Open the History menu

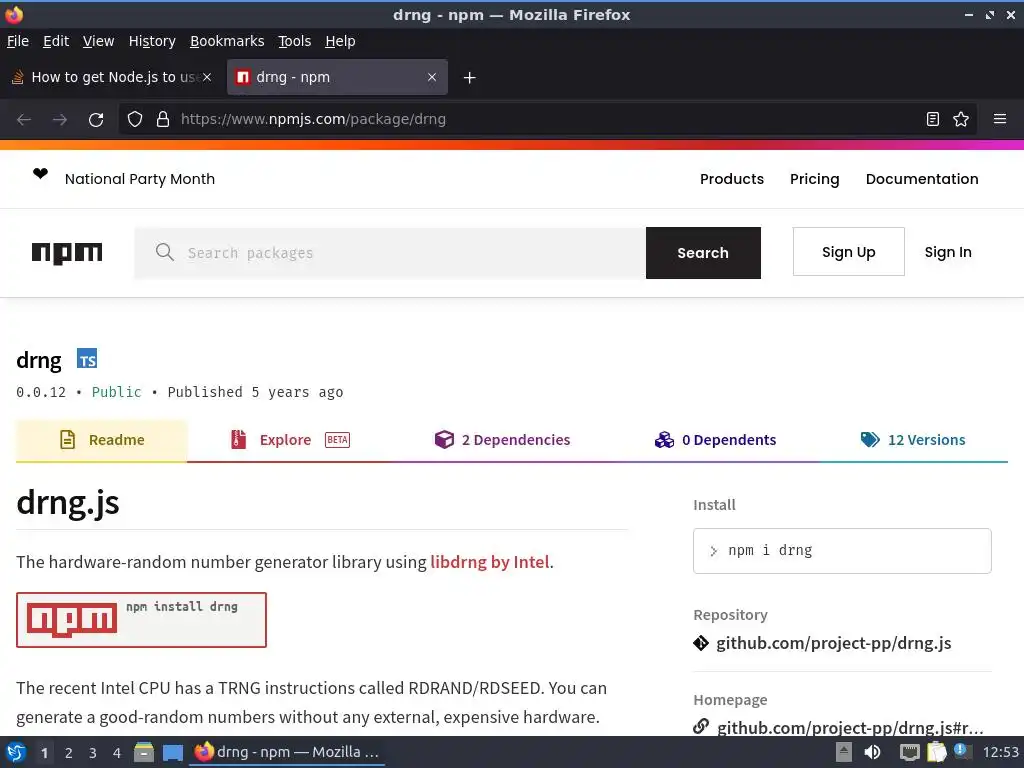152,41
